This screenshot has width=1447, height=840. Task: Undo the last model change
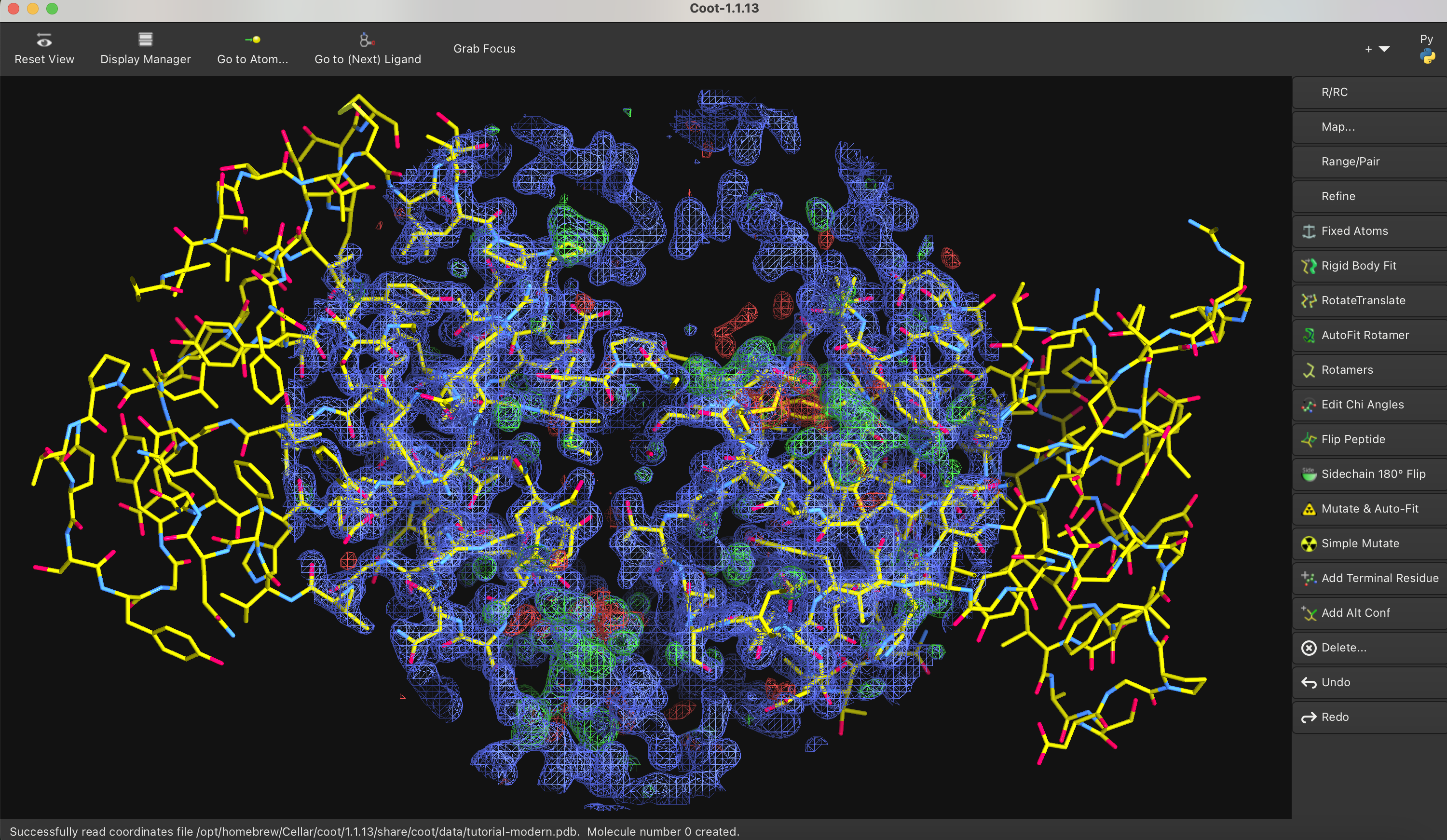tap(1335, 682)
